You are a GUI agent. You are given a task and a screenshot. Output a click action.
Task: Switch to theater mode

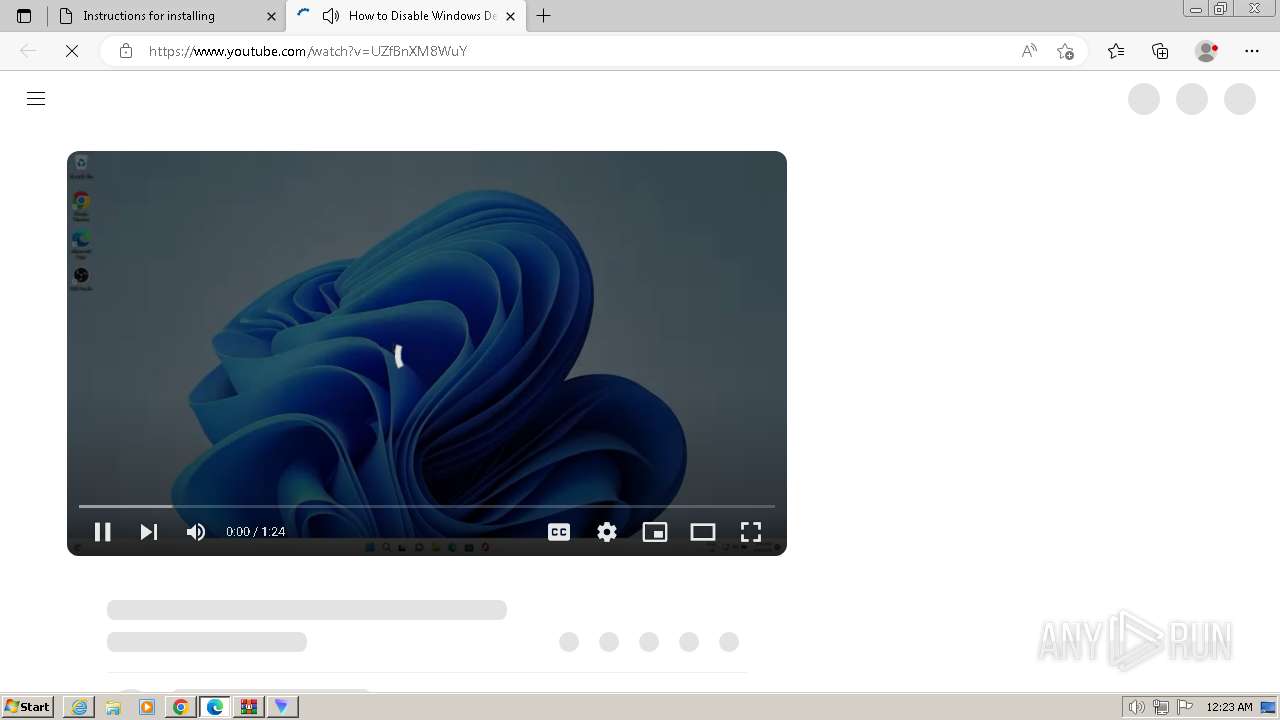(x=703, y=532)
